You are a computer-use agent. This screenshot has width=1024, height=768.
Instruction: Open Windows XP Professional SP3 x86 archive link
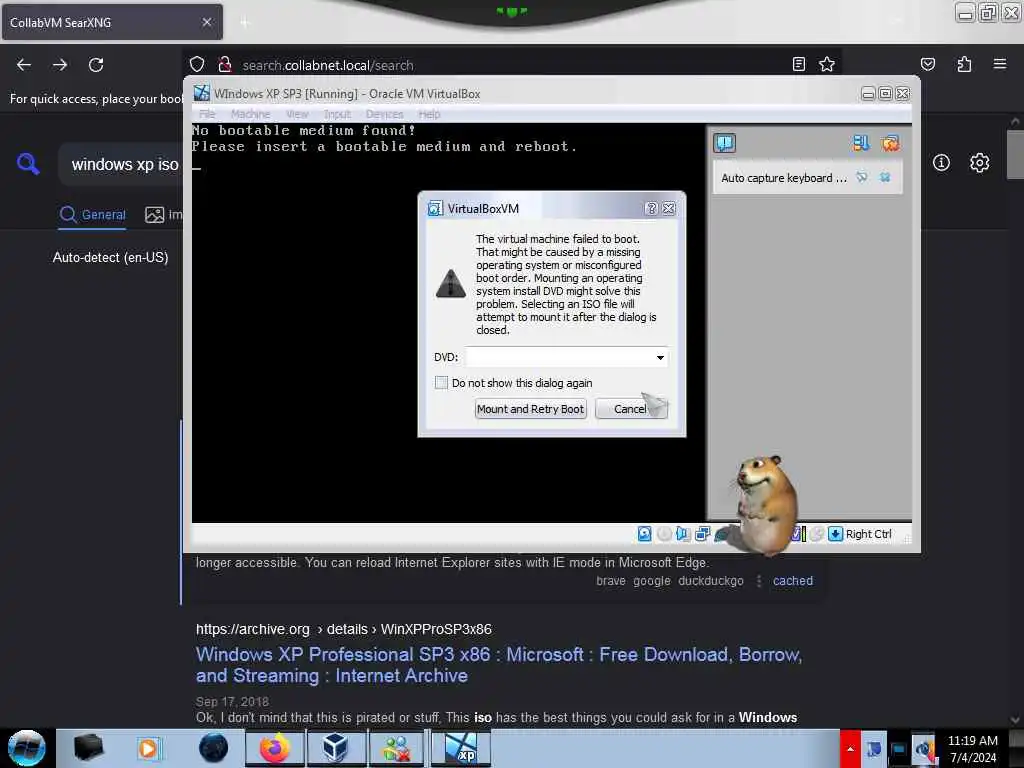(499, 665)
